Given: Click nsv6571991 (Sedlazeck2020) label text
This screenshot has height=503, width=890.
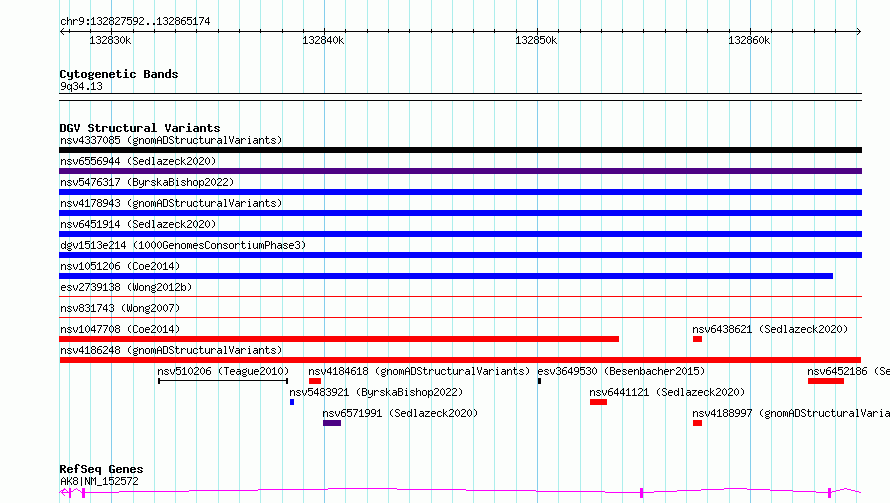Looking at the screenshot, I should [400, 413].
